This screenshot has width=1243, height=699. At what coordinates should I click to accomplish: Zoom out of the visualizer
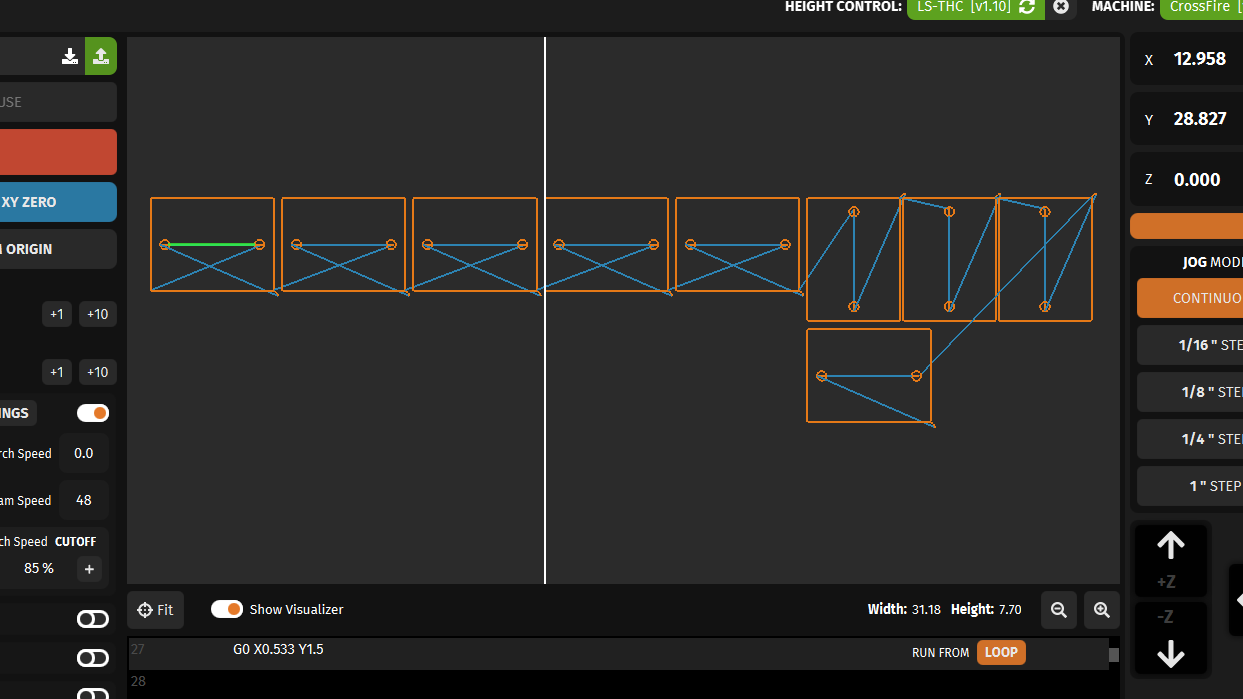coord(1059,609)
